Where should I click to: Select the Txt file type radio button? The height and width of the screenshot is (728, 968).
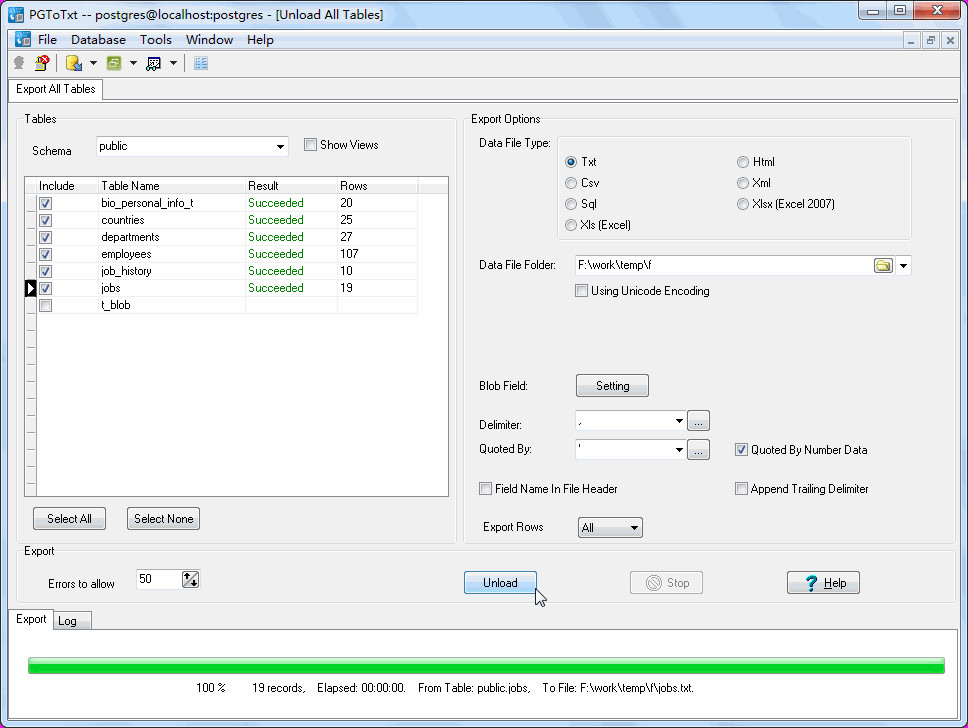[571, 162]
